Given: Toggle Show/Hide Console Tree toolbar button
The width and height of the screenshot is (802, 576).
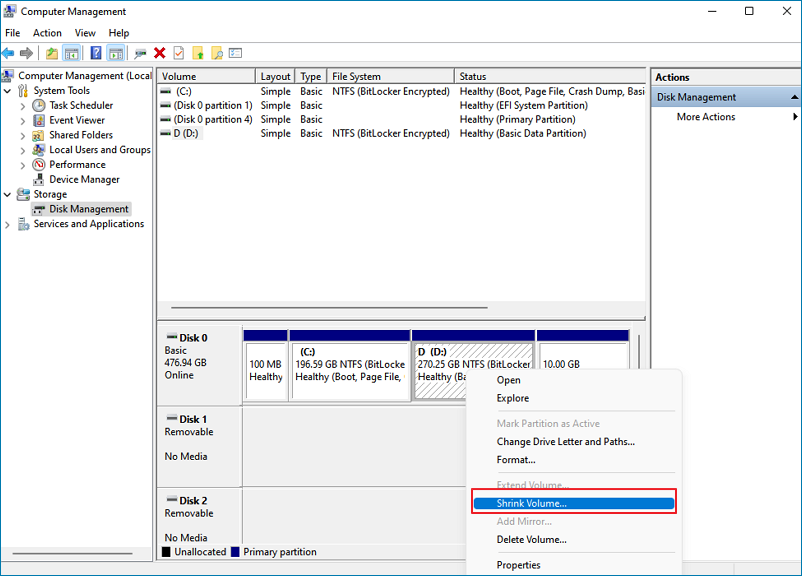Looking at the screenshot, I should 72,53.
